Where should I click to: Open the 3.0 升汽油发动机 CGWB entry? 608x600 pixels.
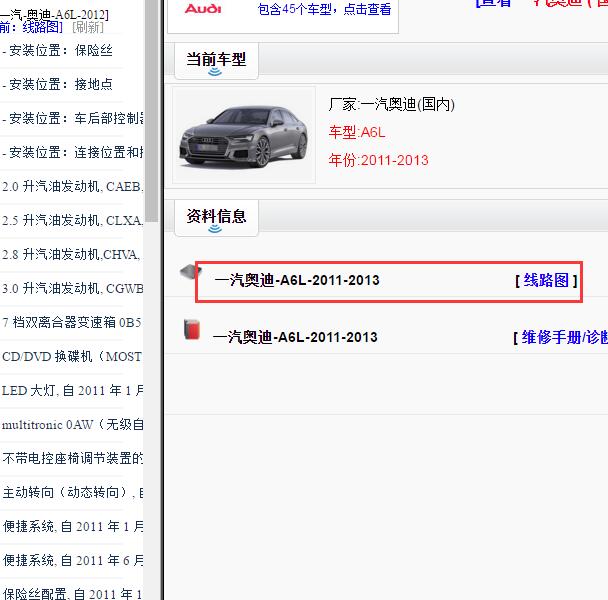tap(73, 289)
